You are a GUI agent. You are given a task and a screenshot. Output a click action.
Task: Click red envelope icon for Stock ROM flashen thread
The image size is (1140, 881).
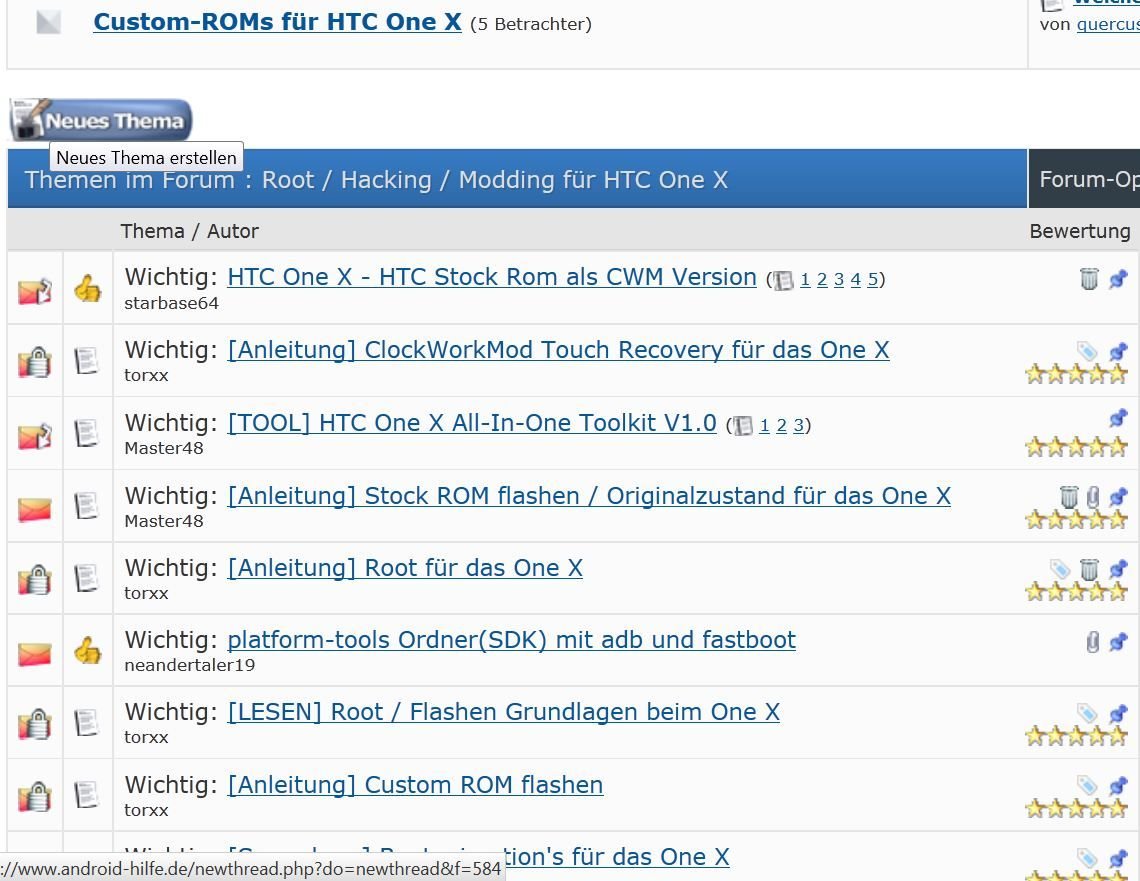[35, 510]
